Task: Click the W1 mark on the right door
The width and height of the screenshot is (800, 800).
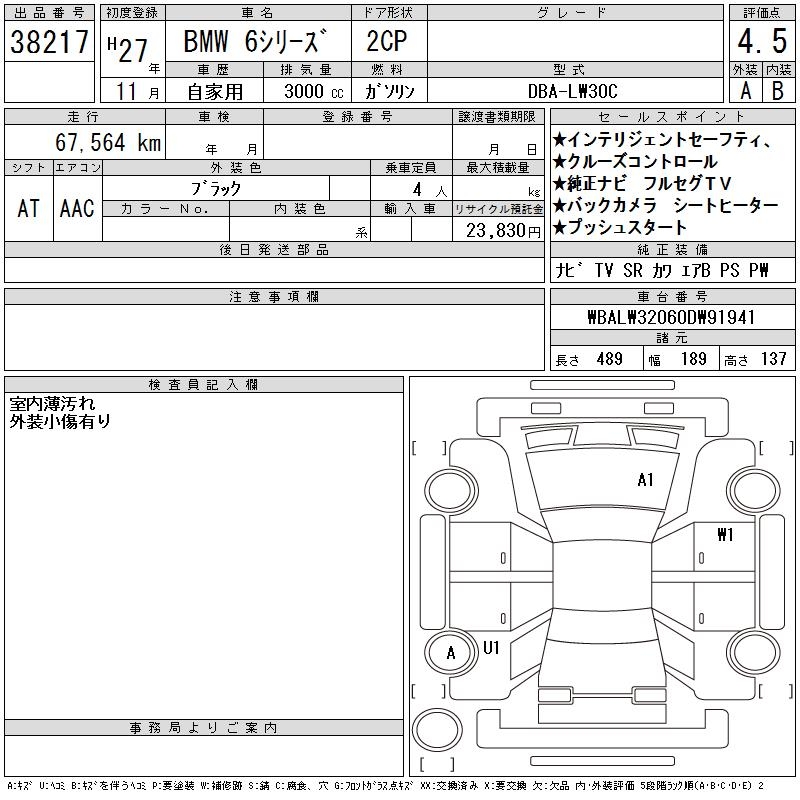Action: point(725,535)
